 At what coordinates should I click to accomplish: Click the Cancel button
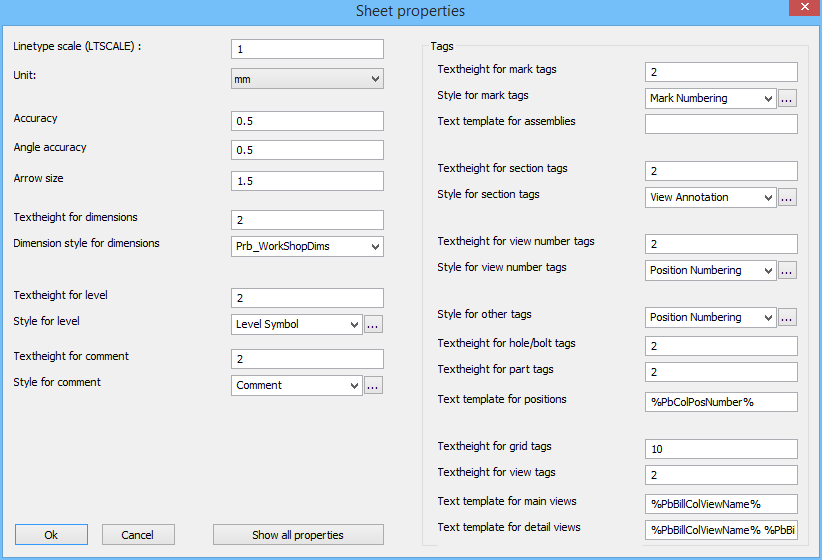coord(138,535)
